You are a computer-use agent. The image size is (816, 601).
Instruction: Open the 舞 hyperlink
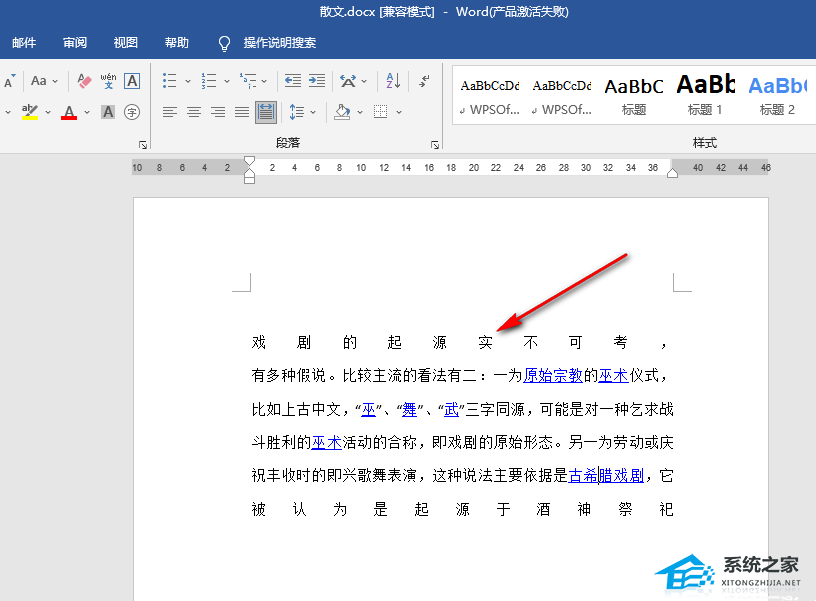410,410
